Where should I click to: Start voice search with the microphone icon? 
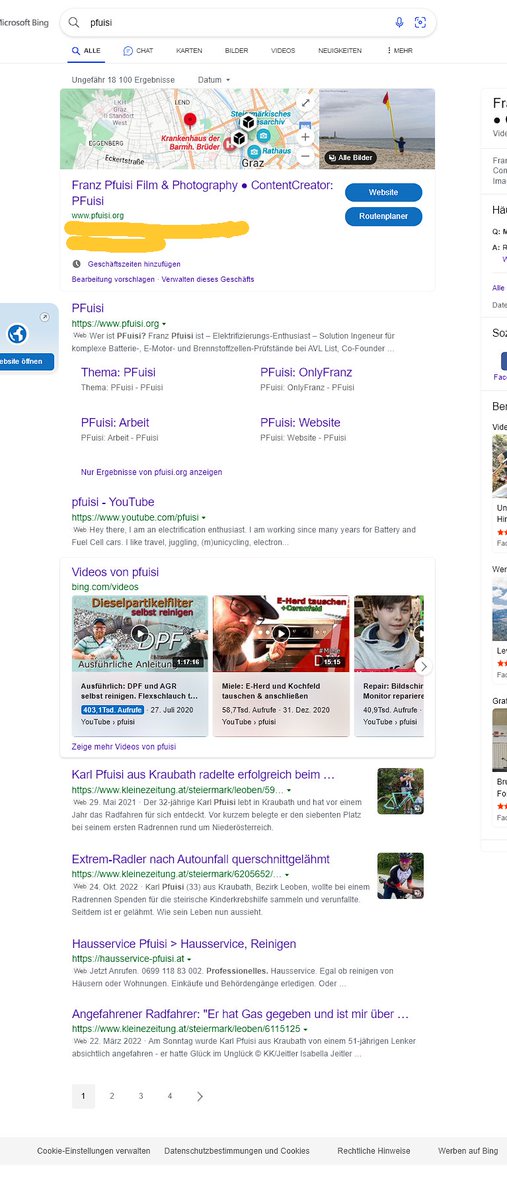tap(400, 22)
